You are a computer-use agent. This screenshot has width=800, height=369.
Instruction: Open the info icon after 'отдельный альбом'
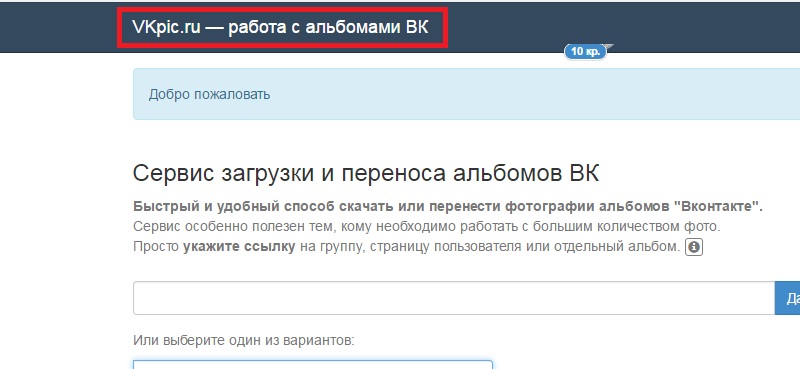coord(694,248)
